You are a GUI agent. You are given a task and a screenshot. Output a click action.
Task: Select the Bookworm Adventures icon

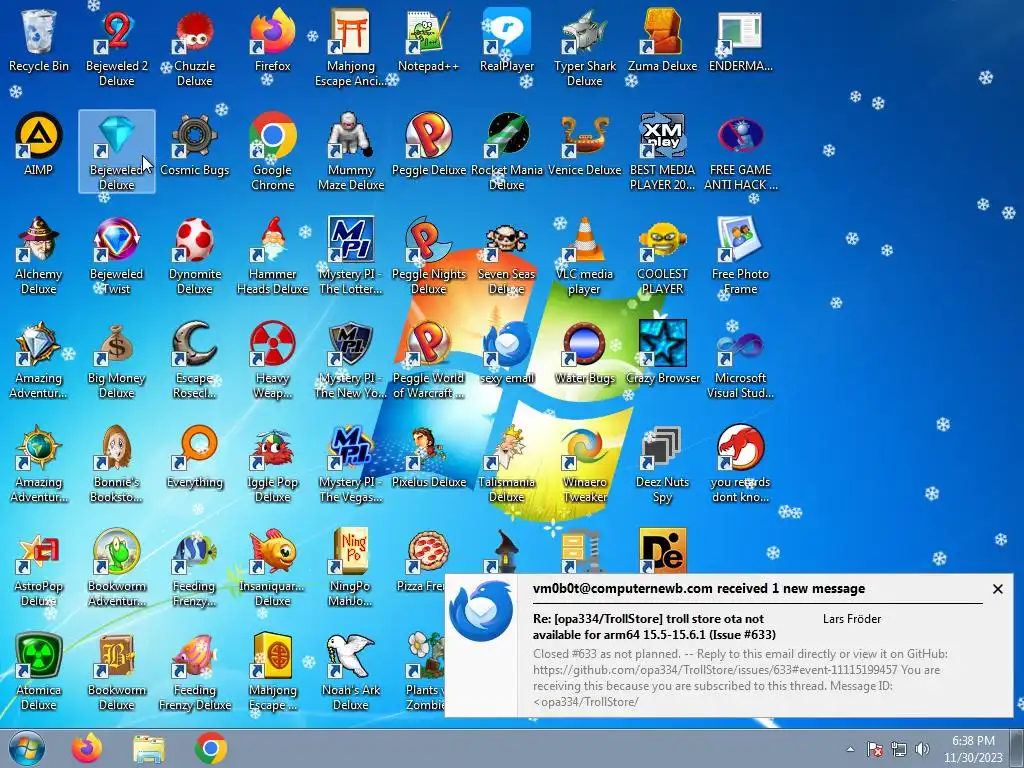click(x=116, y=568)
